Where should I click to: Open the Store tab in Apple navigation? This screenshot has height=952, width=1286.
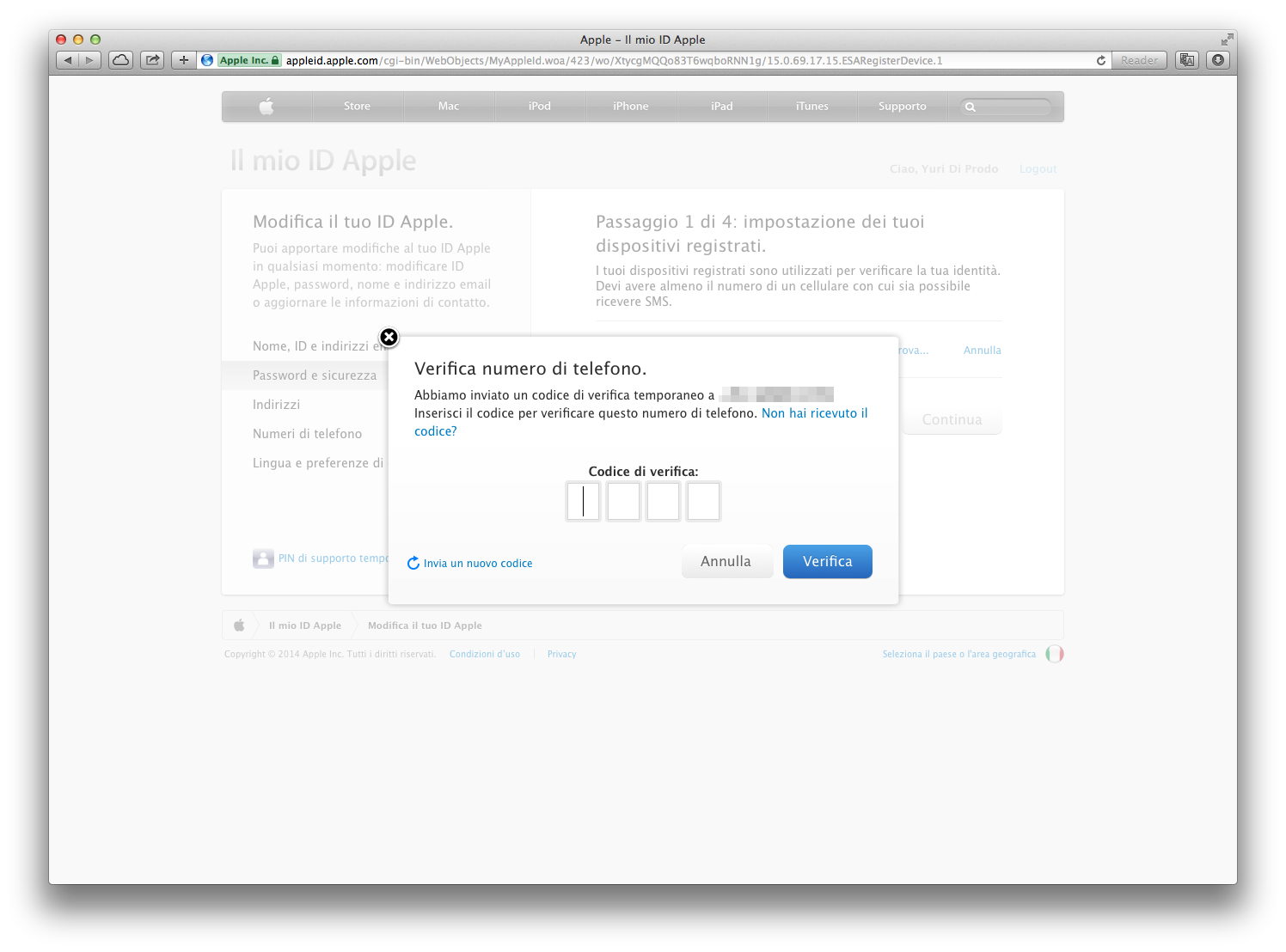357,107
